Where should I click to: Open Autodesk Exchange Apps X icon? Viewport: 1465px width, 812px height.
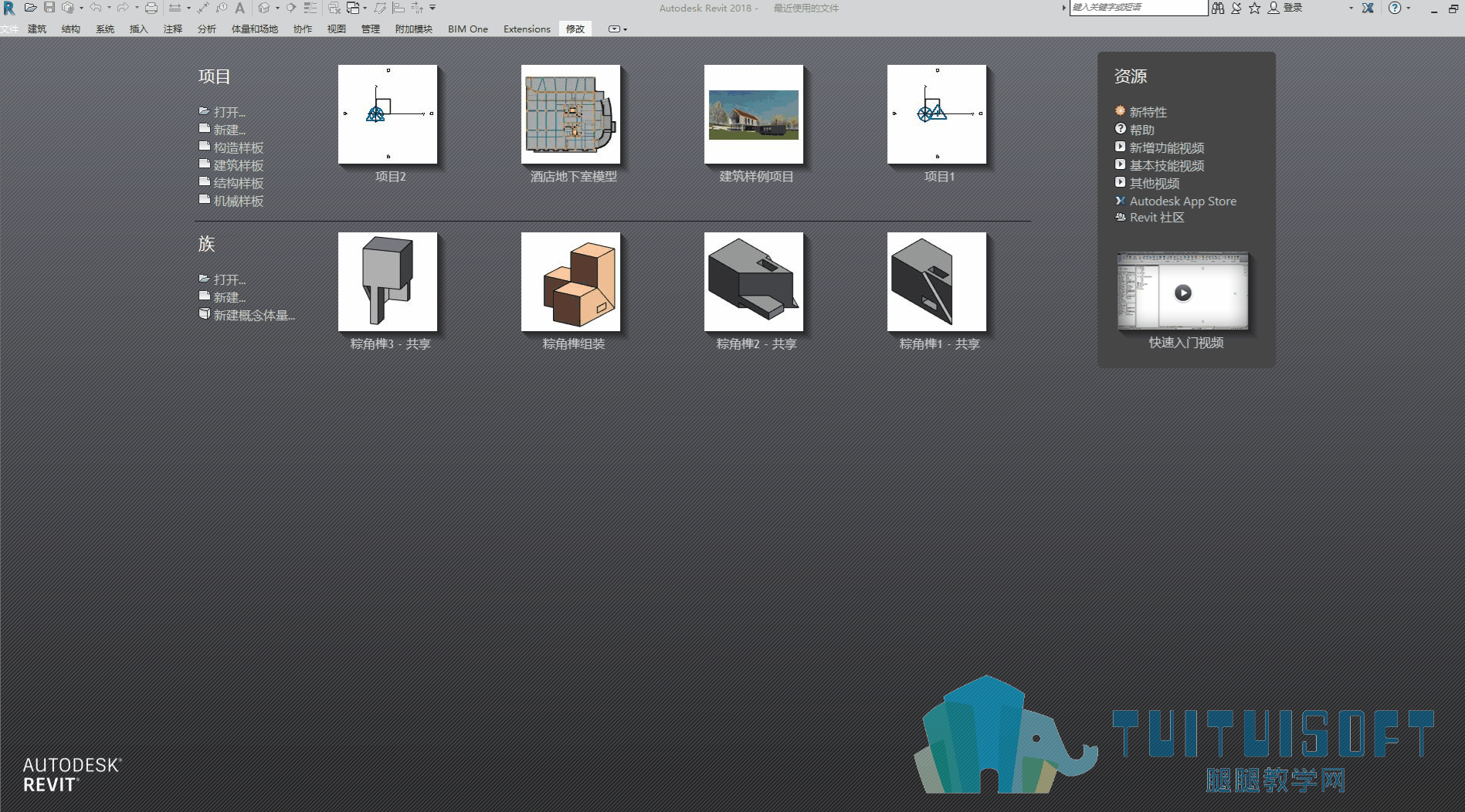(x=1368, y=8)
